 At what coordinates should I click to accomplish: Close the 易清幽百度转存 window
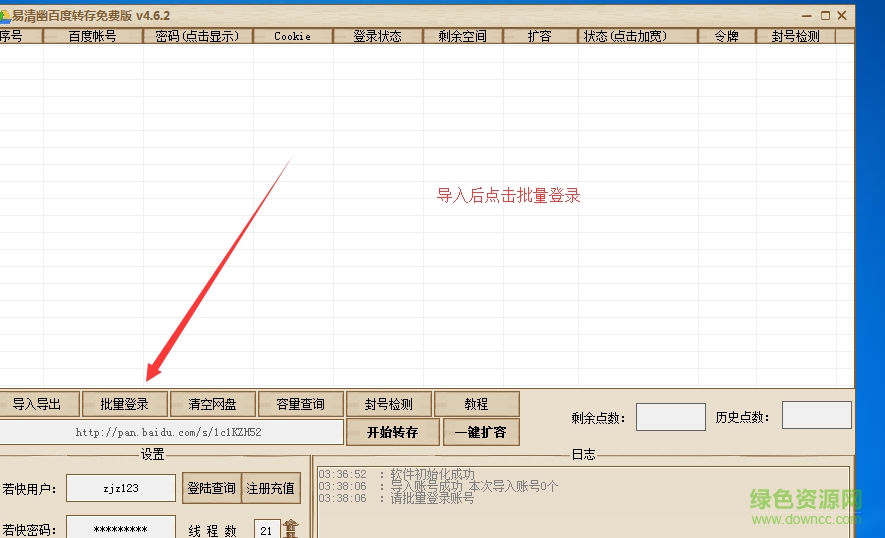pyautogui.click(x=842, y=16)
